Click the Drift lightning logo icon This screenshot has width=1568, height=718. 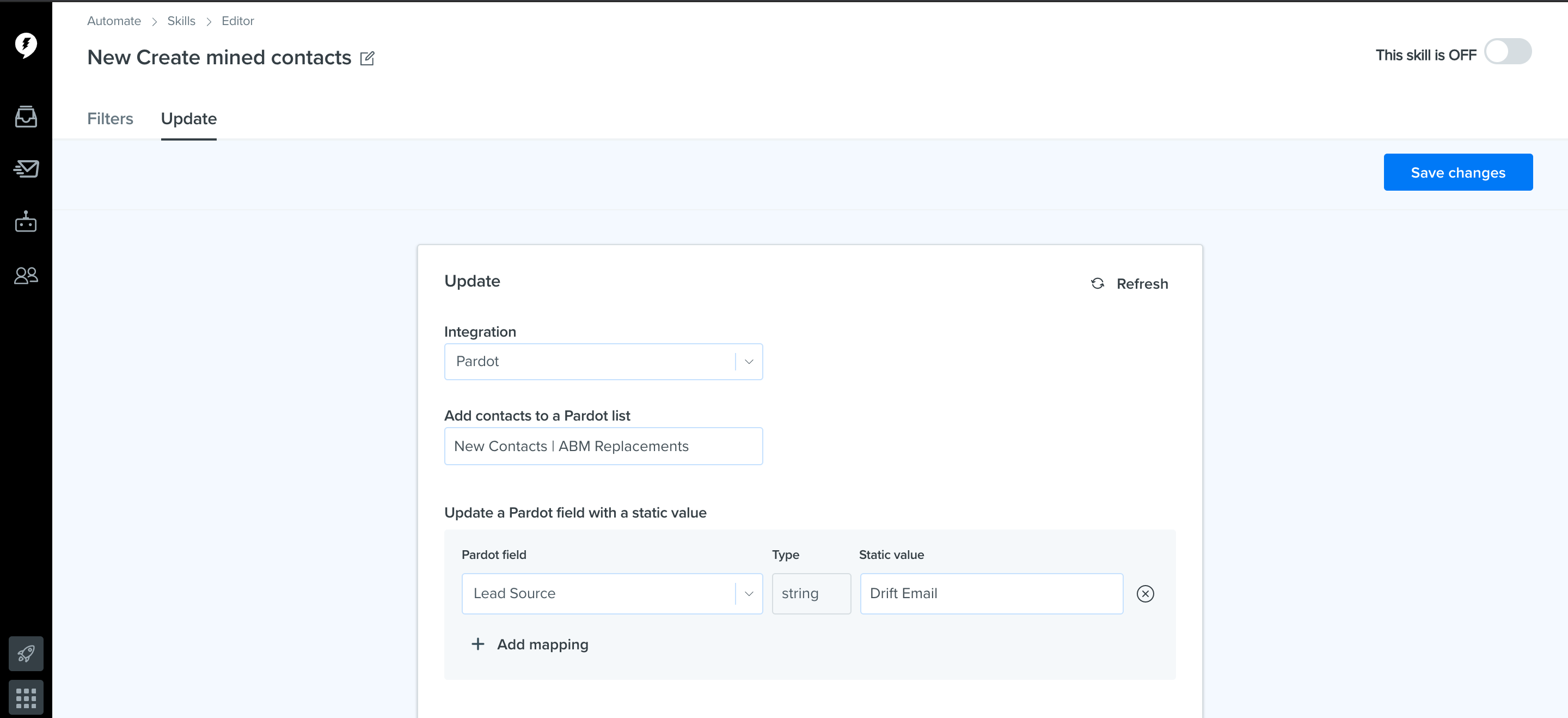tap(26, 45)
